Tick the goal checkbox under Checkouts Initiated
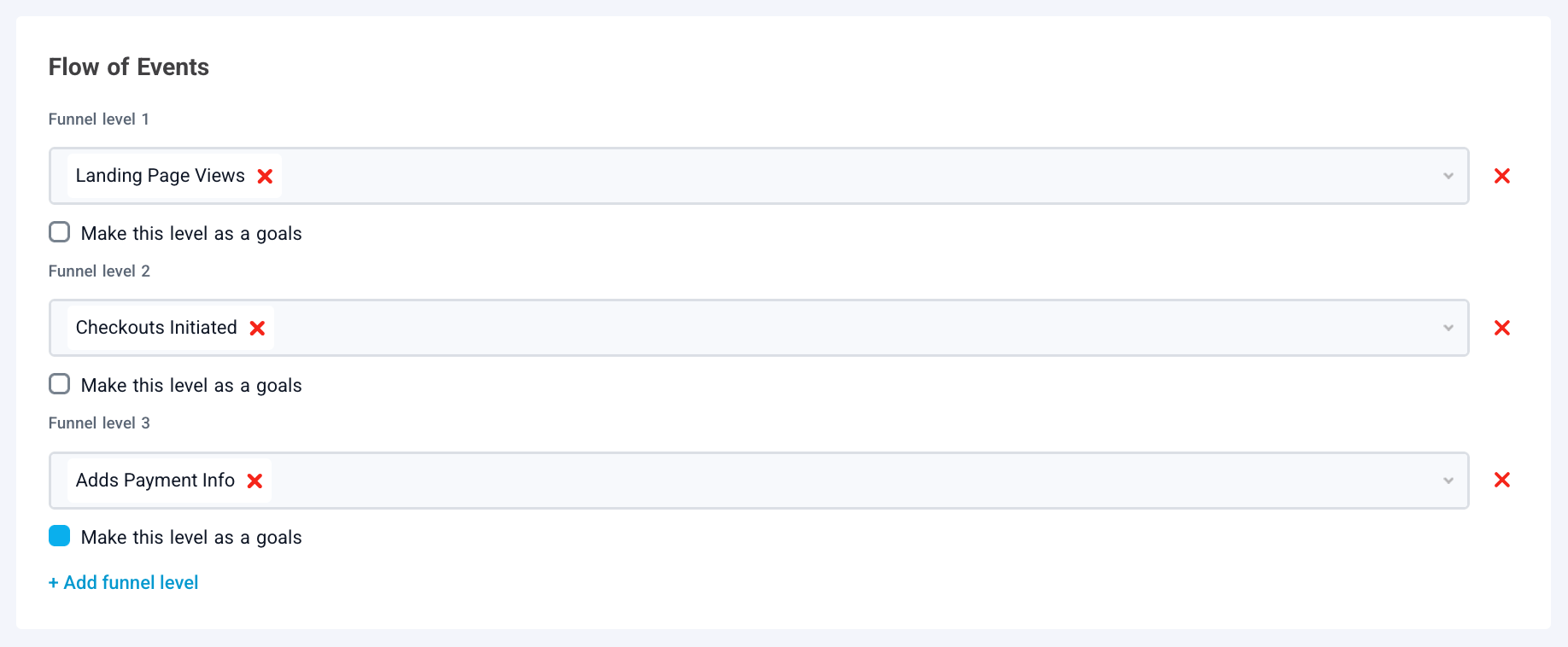The image size is (1568, 647). pyautogui.click(x=60, y=384)
